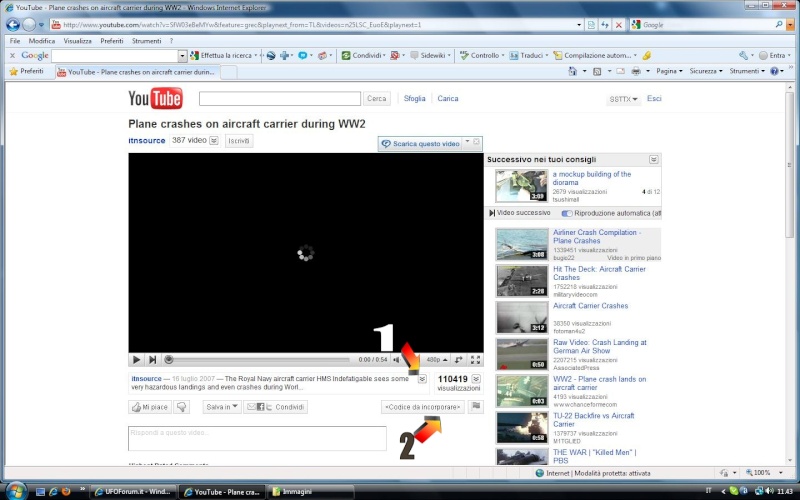Image resolution: width=800 pixels, height=500 pixels.
Task: Toggle Riproduzione automatica autoplay switch
Action: (x=567, y=213)
